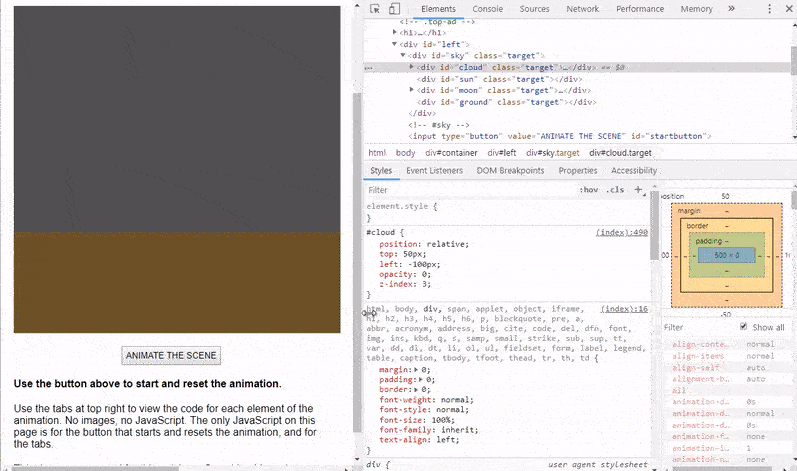
Task: Expand the div#cloud node in DOM tree
Action: pos(411,67)
